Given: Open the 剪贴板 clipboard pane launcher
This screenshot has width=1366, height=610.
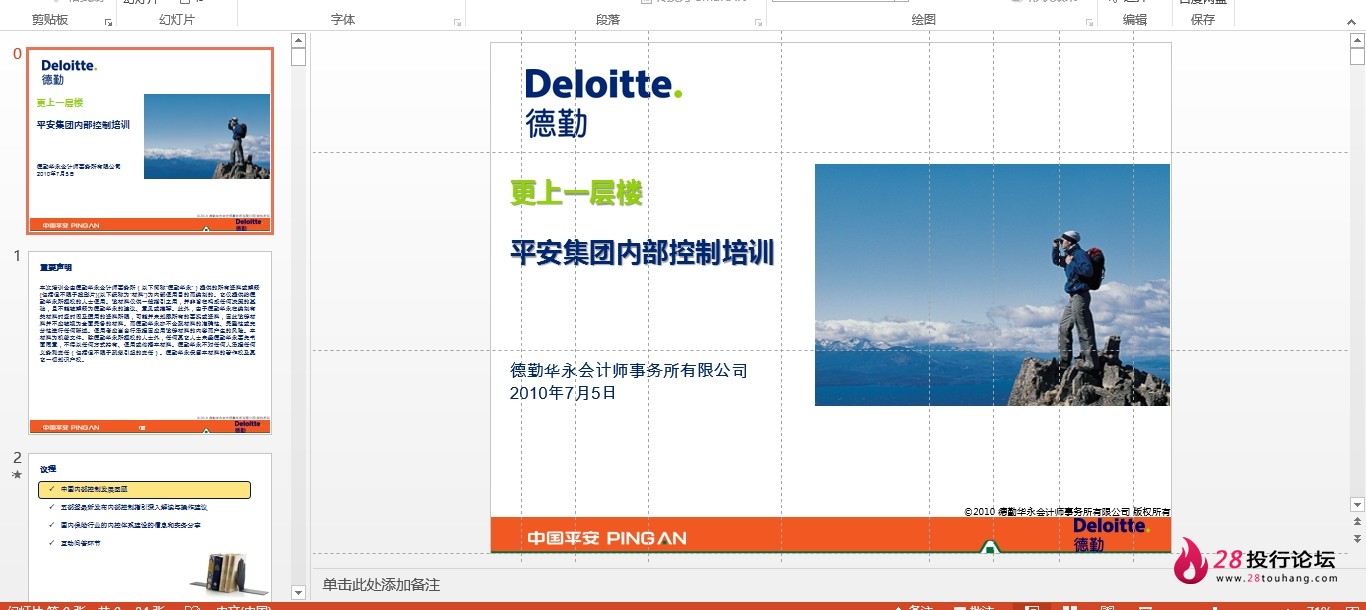Looking at the screenshot, I should [108, 21].
